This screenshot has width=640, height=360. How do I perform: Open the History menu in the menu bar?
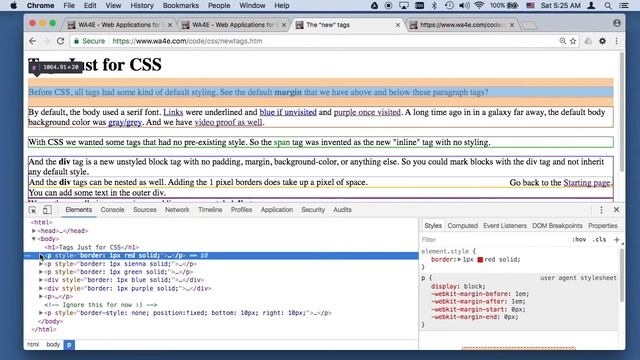pyautogui.click(x=142, y=5)
